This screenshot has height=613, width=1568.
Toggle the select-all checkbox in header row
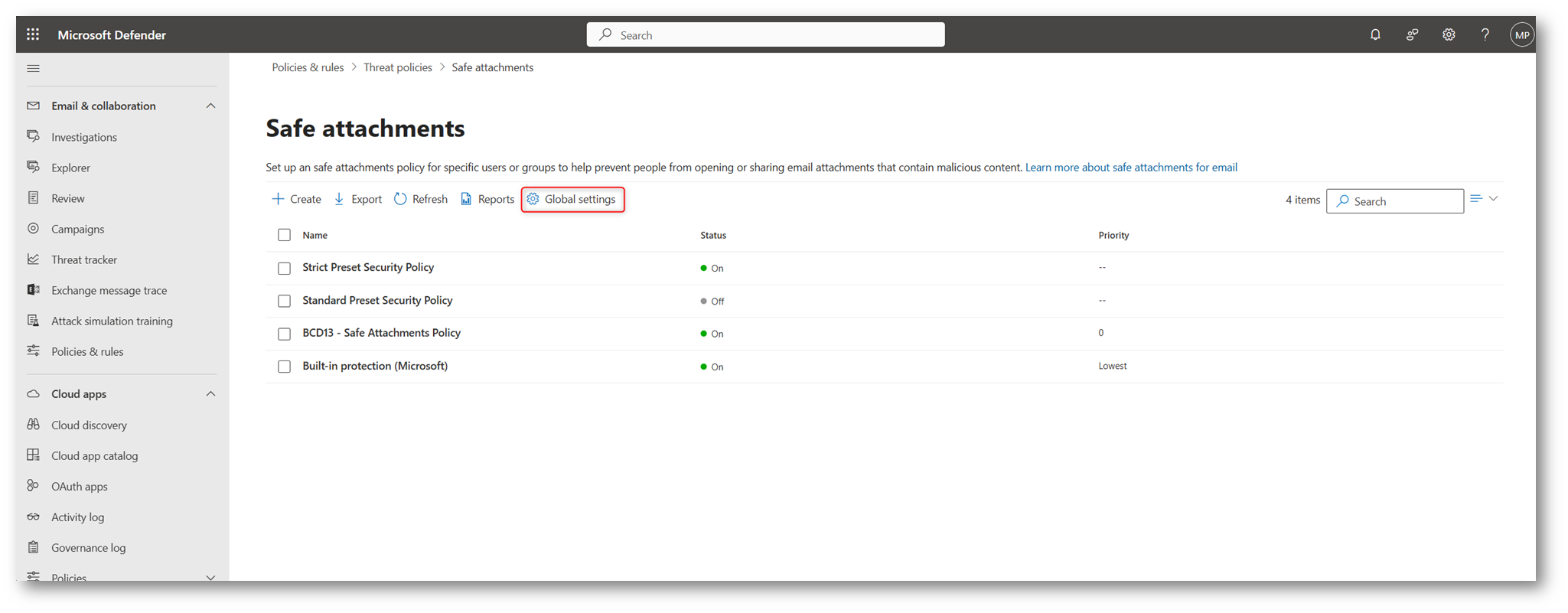point(284,235)
